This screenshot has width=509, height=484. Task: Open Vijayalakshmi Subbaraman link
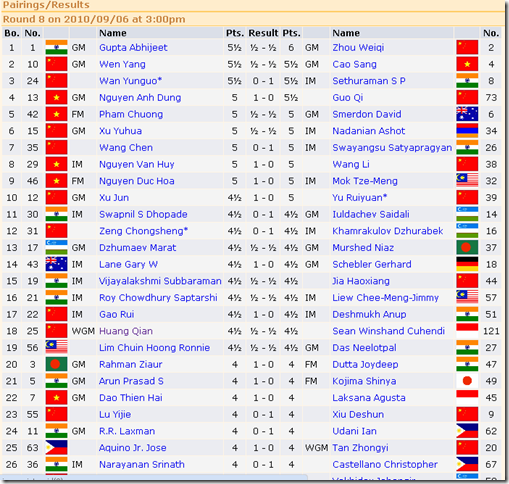coord(160,281)
